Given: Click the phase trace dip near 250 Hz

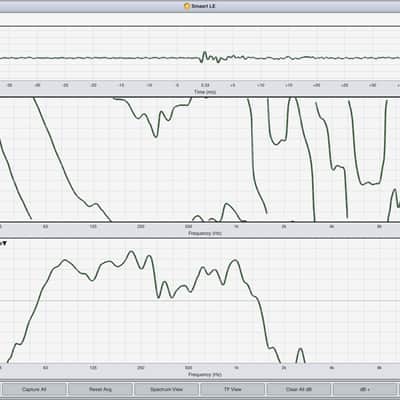Looking at the screenshot, I should 156,135.
